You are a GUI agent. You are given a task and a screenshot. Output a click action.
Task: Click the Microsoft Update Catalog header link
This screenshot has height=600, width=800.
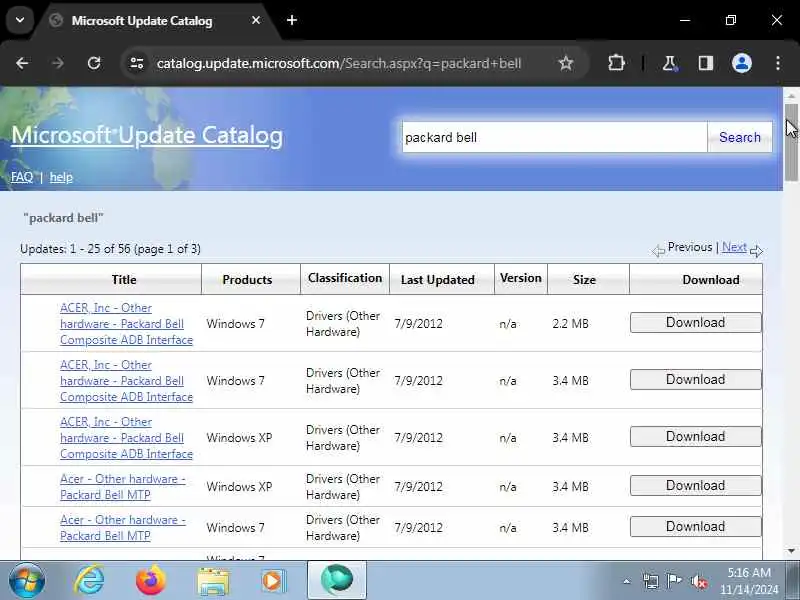coord(147,136)
